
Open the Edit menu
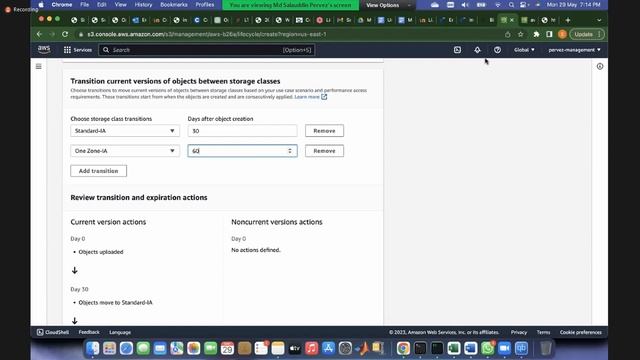pyautogui.click(x=102, y=5)
